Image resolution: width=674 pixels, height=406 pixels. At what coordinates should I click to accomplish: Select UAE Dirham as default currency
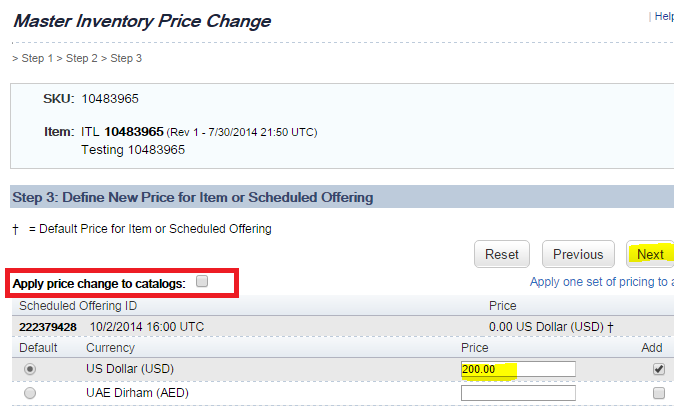coord(30,393)
